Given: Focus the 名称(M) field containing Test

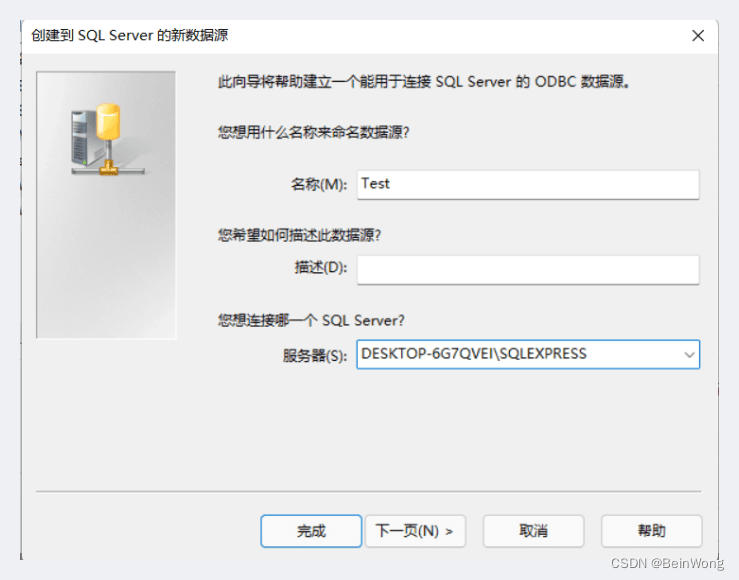Looking at the screenshot, I should 528,184.
